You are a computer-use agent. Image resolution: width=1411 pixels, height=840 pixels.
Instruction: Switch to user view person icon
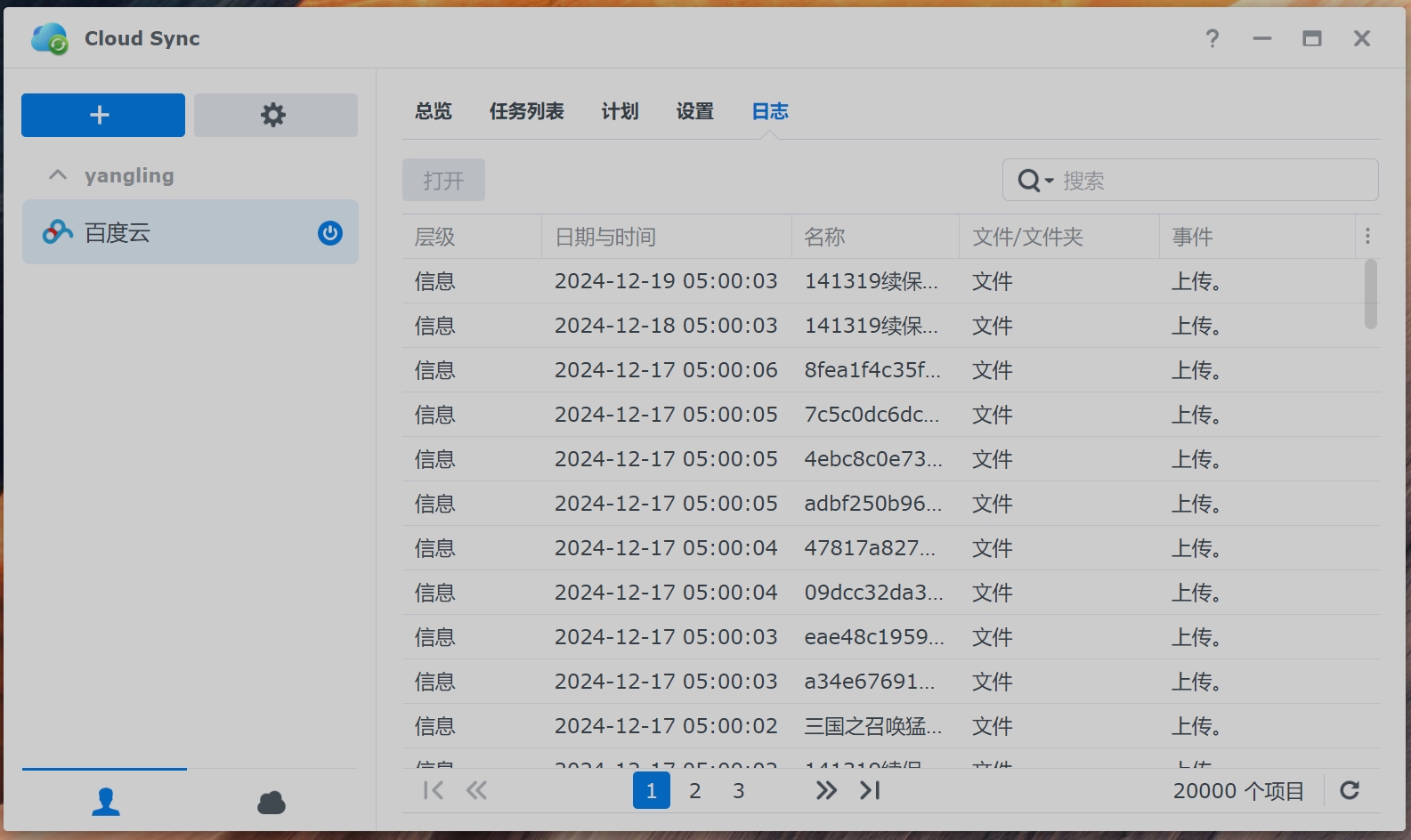click(x=106, y=802)
